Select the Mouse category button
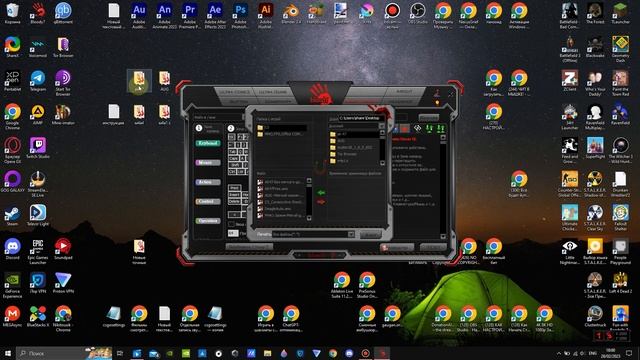This screenshot has width=640, height=360. click(x=208, y=162)
